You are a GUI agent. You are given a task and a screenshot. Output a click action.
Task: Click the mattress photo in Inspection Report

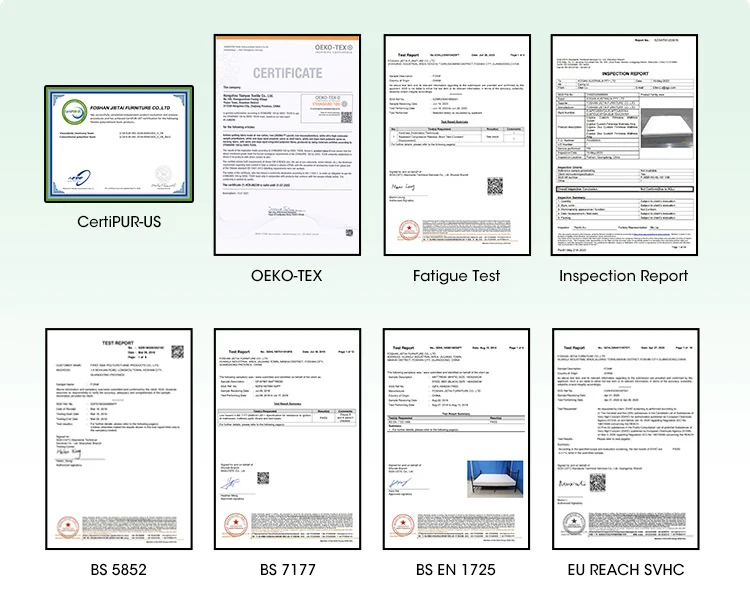click(x=667, y=128)
